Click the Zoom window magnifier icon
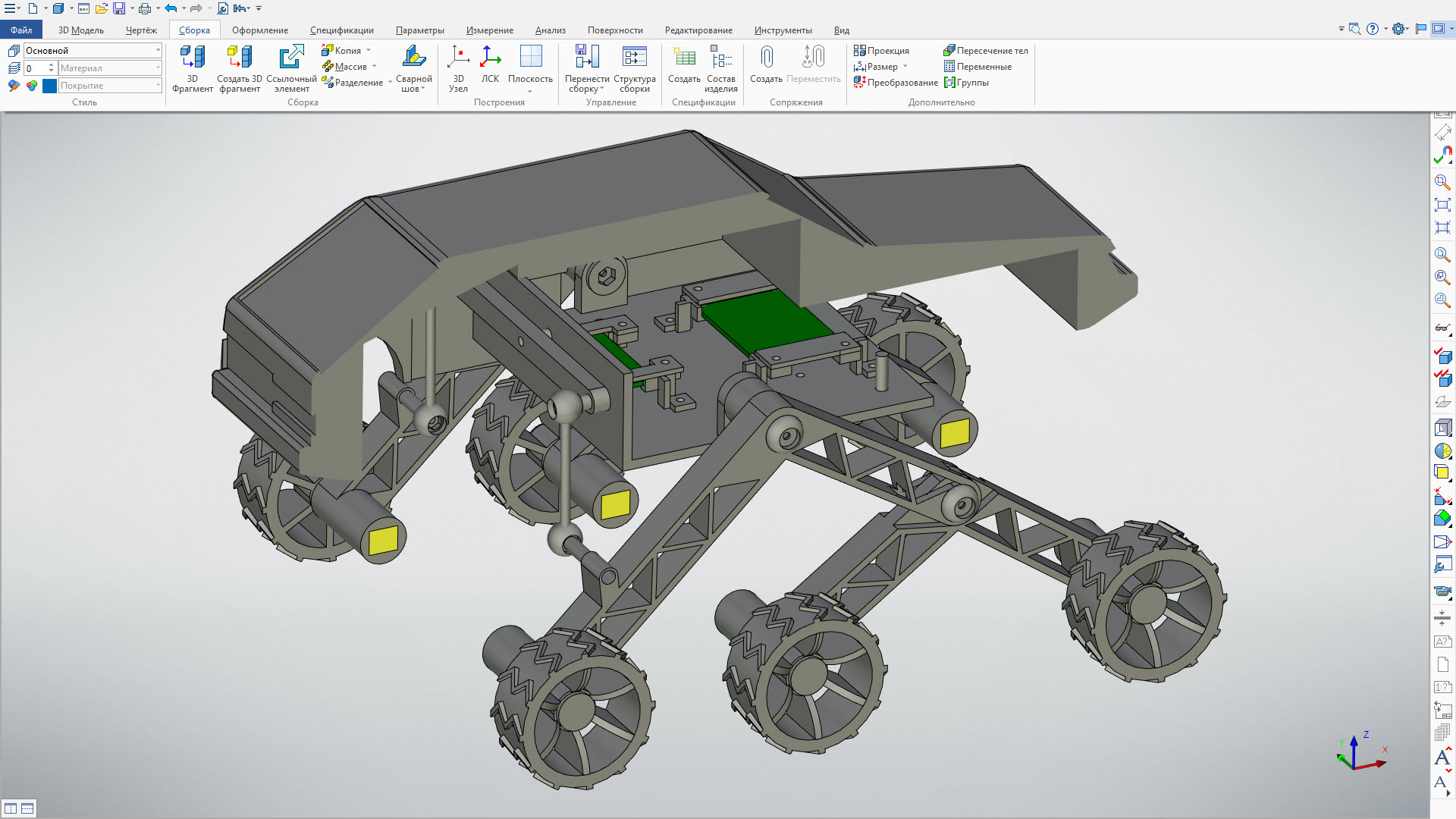 click(1442, 182)
